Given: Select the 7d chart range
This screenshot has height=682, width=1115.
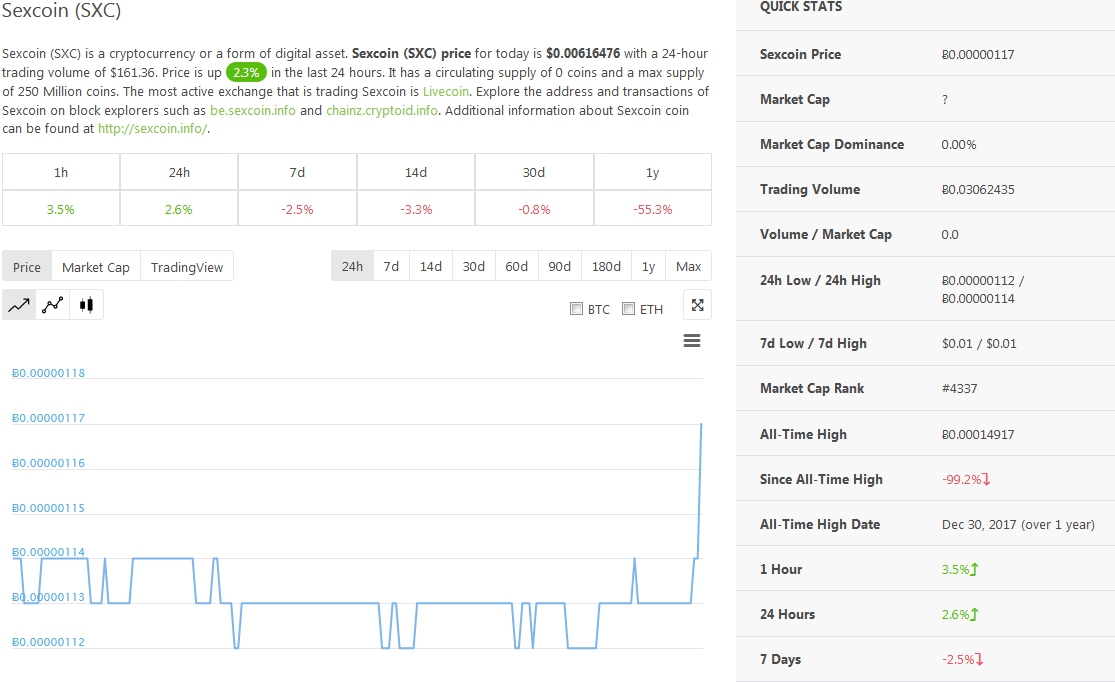Looking at the screenshot, I should [x=391, y=266].
